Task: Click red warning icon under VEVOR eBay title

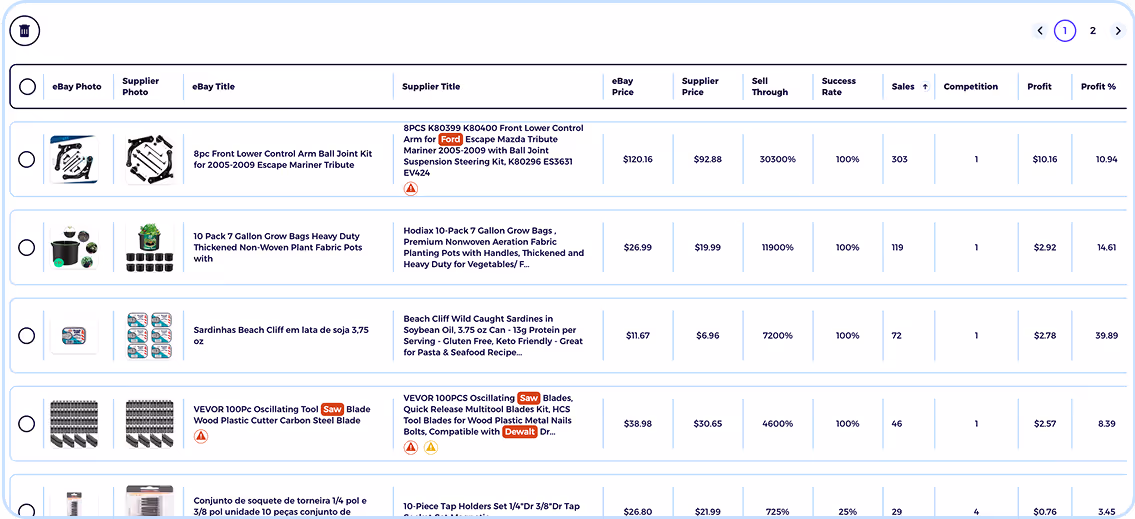Action: coord(201,436)
